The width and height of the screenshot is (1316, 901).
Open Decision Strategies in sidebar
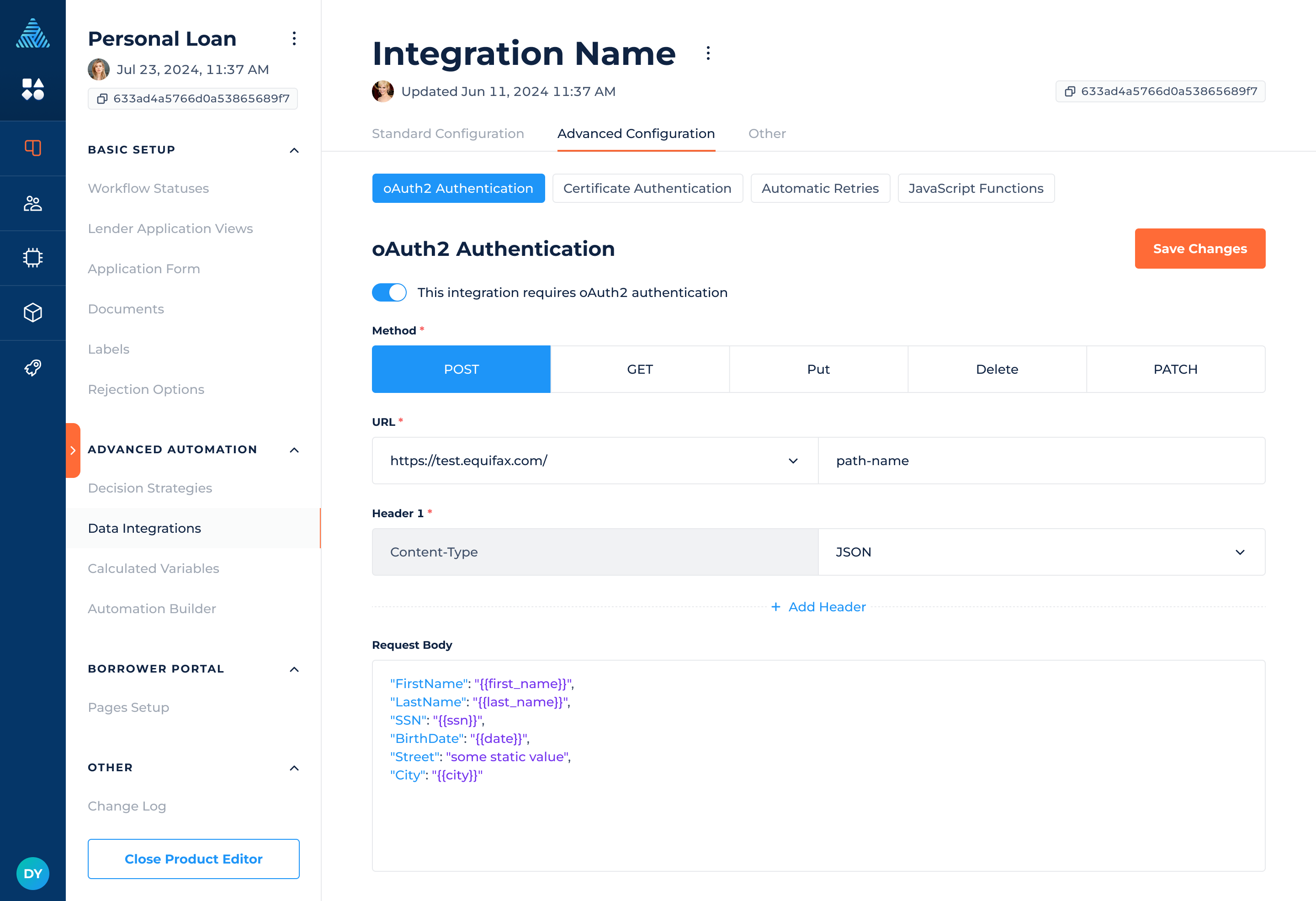click(150, 488)
